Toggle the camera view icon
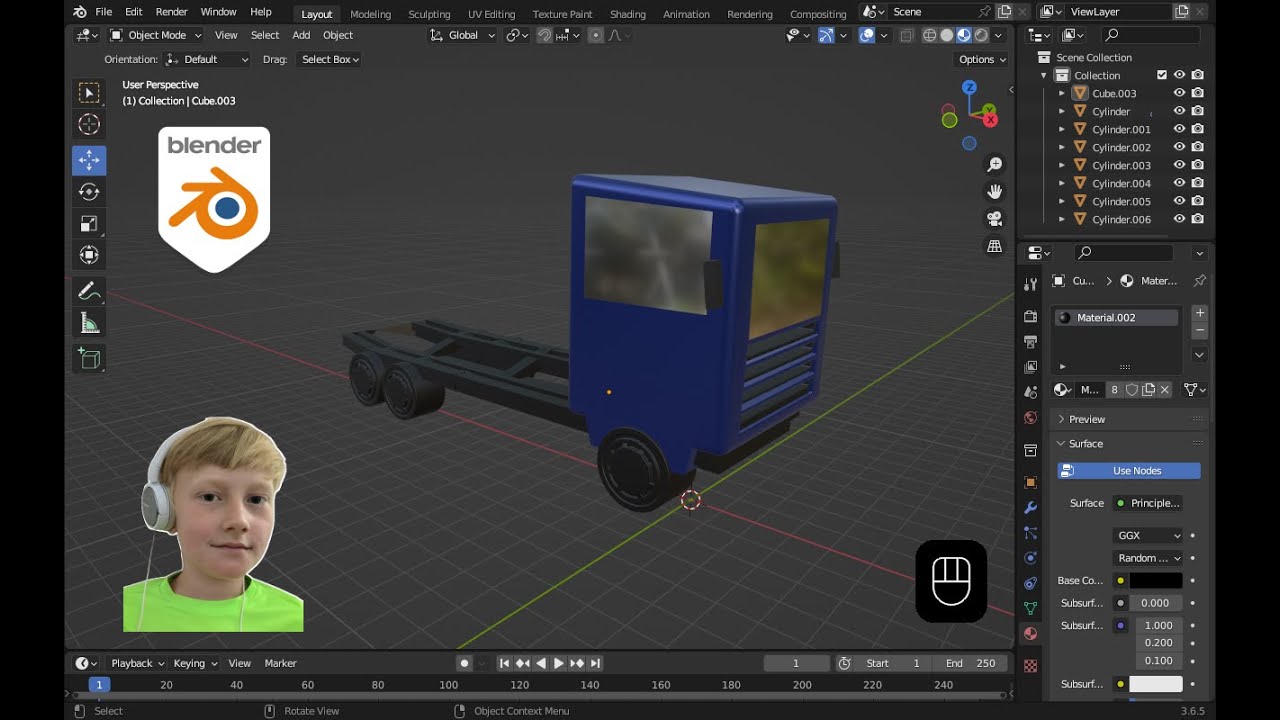1280x720 pixels. coord(994,218)
